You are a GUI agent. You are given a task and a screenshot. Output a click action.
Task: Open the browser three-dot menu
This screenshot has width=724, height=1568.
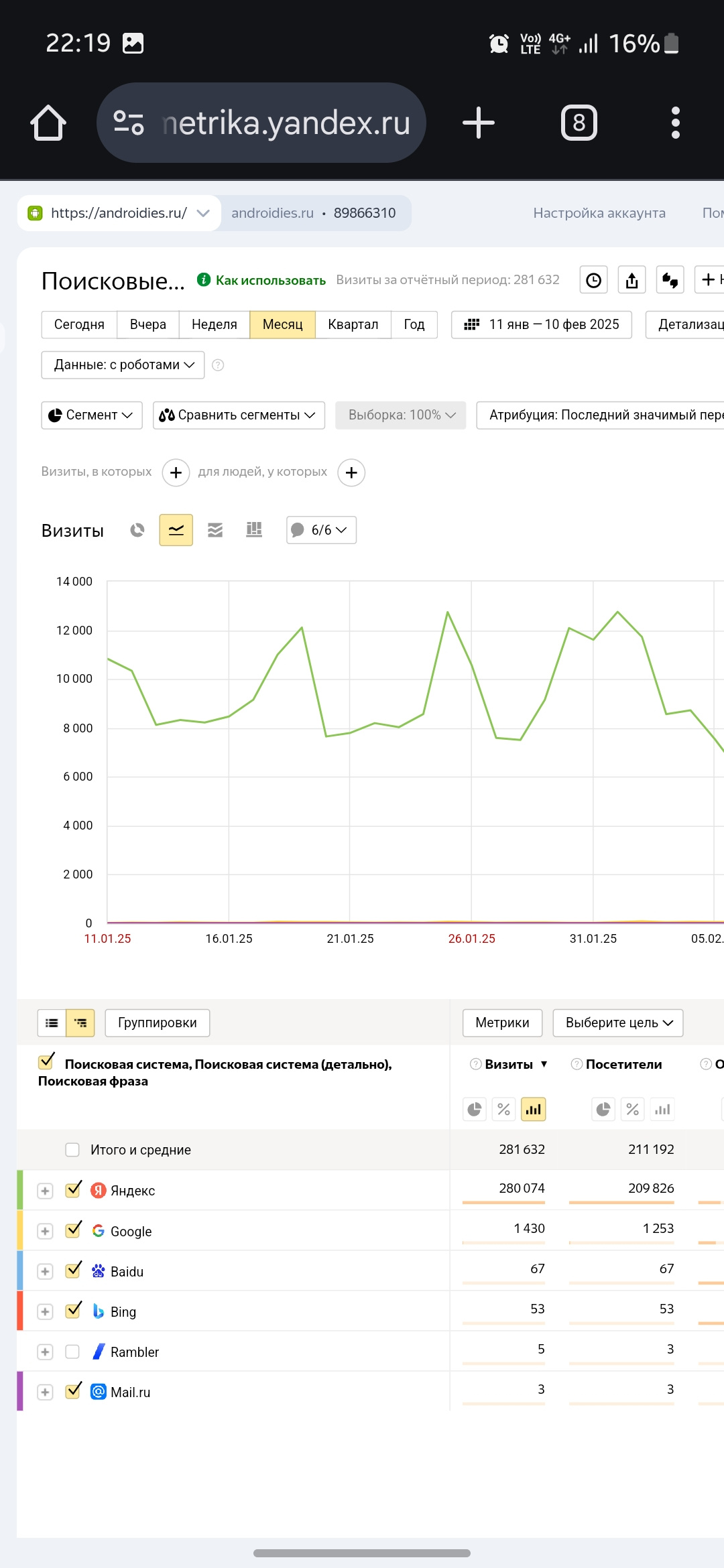pyautogui.click(x=676, y=123)
